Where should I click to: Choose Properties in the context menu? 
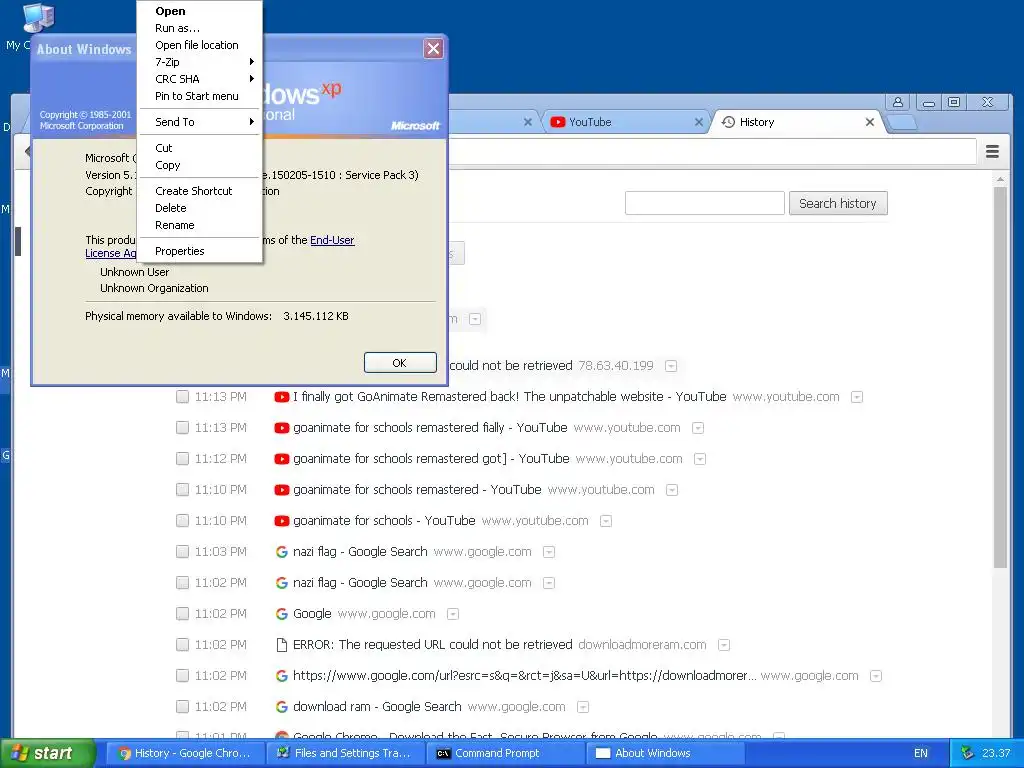coord(200,251)
